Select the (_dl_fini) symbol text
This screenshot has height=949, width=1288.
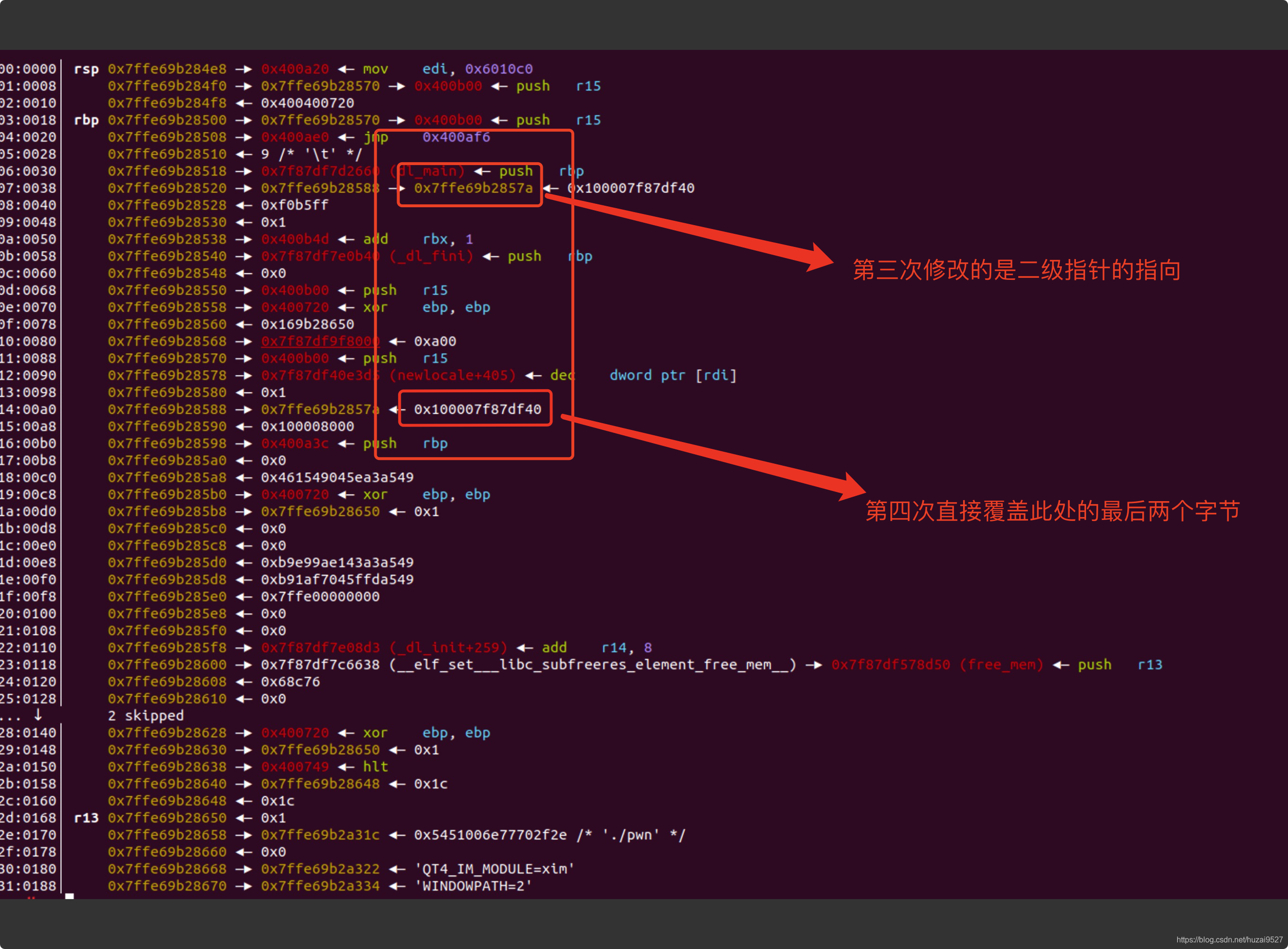tap(431, 256)
